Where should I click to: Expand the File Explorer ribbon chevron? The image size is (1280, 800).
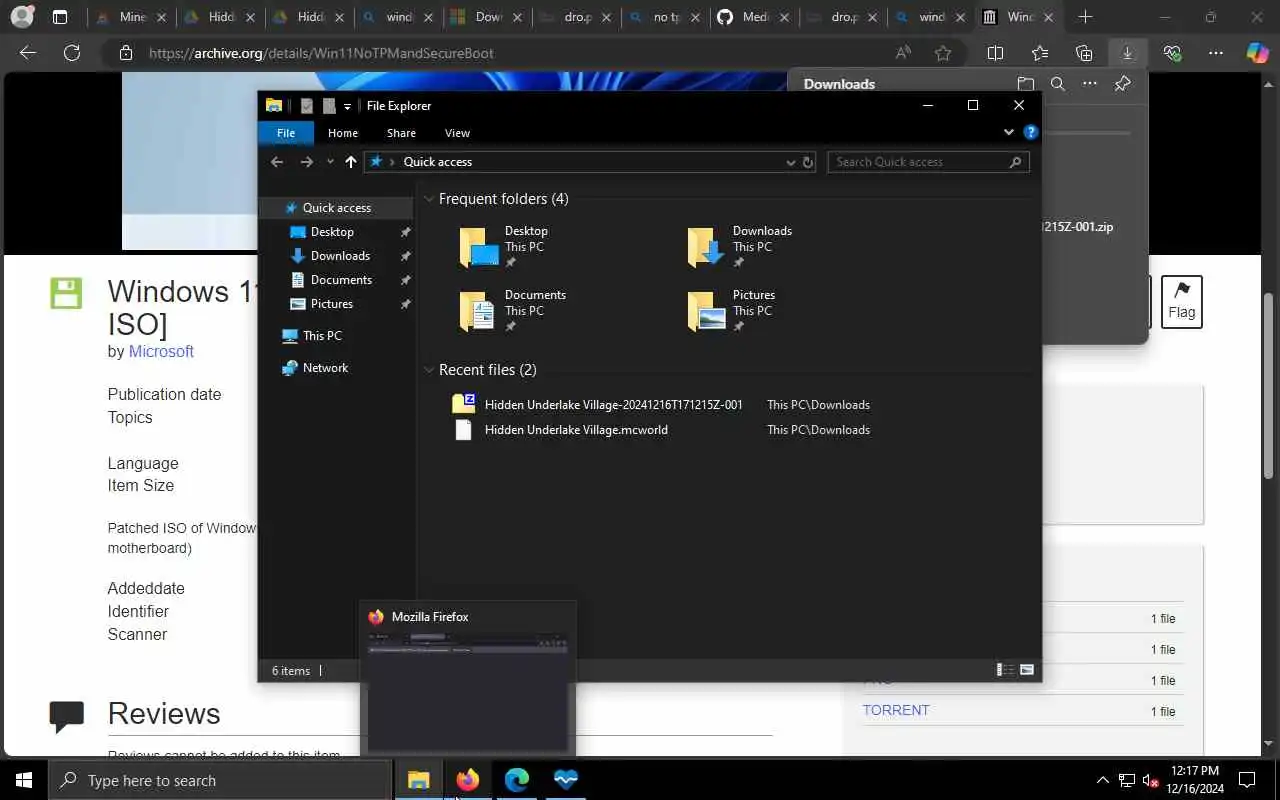click(x=1009, y=132)
